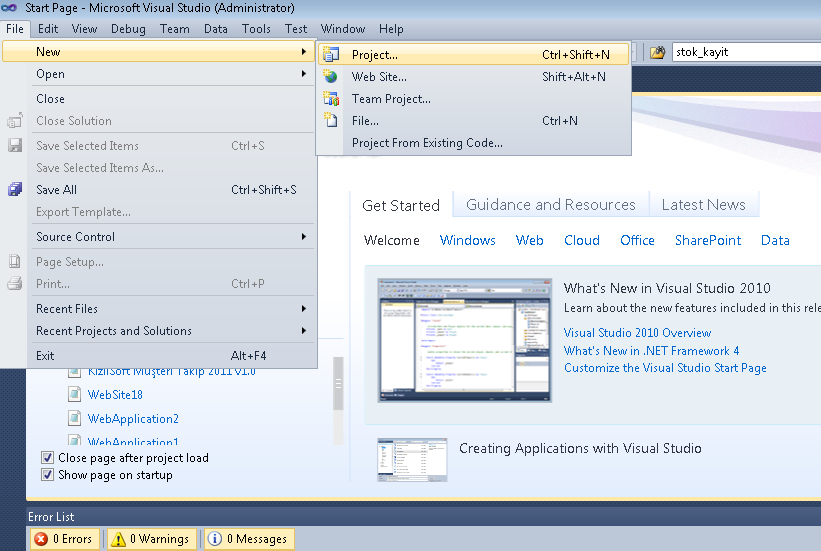Screen dimensions: 821x551
Task: Click the new File page icon
Action: pos(330,120)
